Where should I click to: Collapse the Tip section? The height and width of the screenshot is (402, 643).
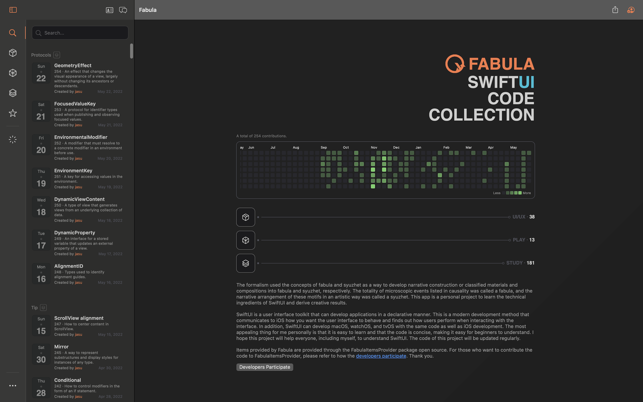[x=43, y=307]
